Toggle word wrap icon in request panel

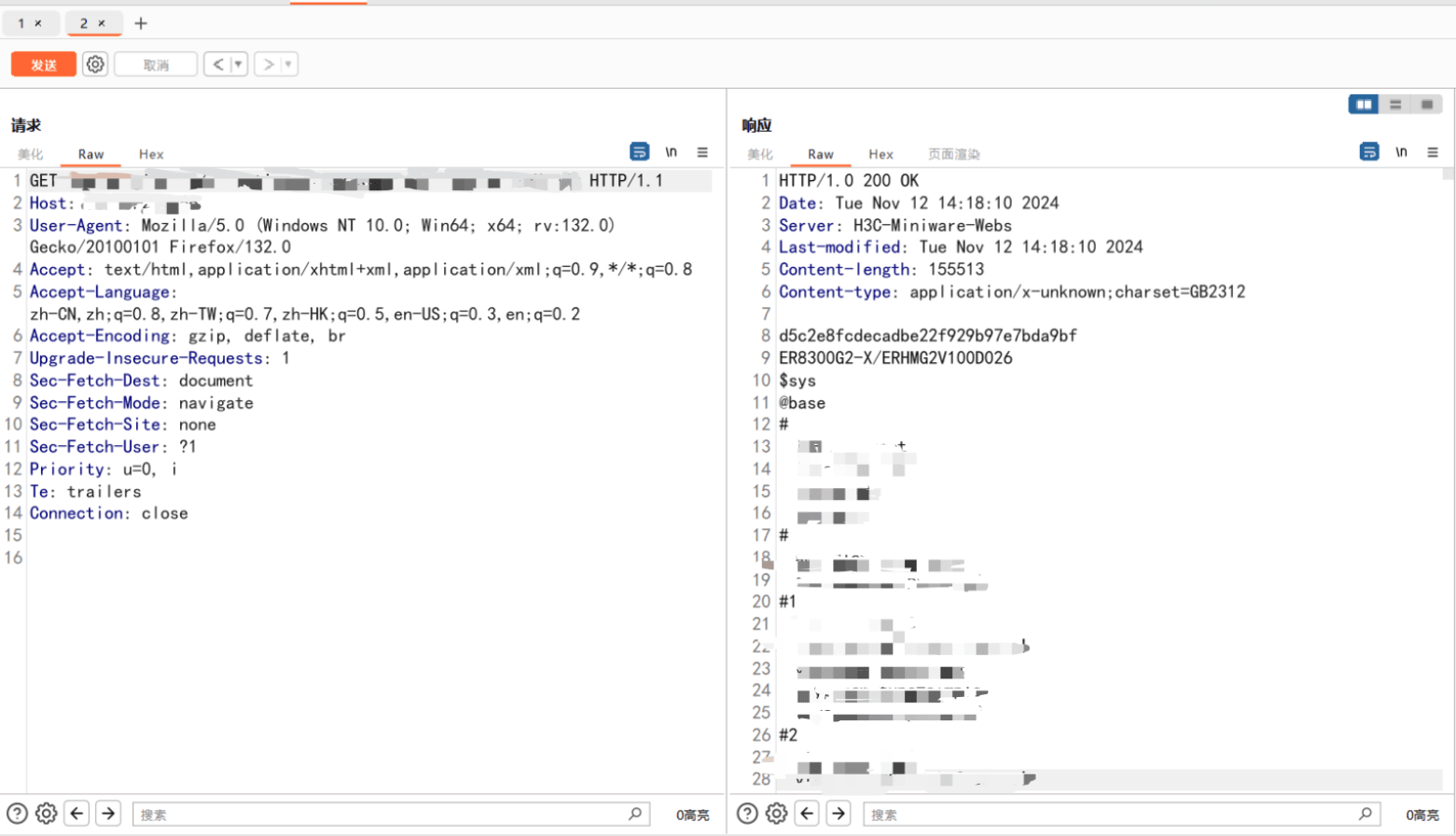point(639,152)
